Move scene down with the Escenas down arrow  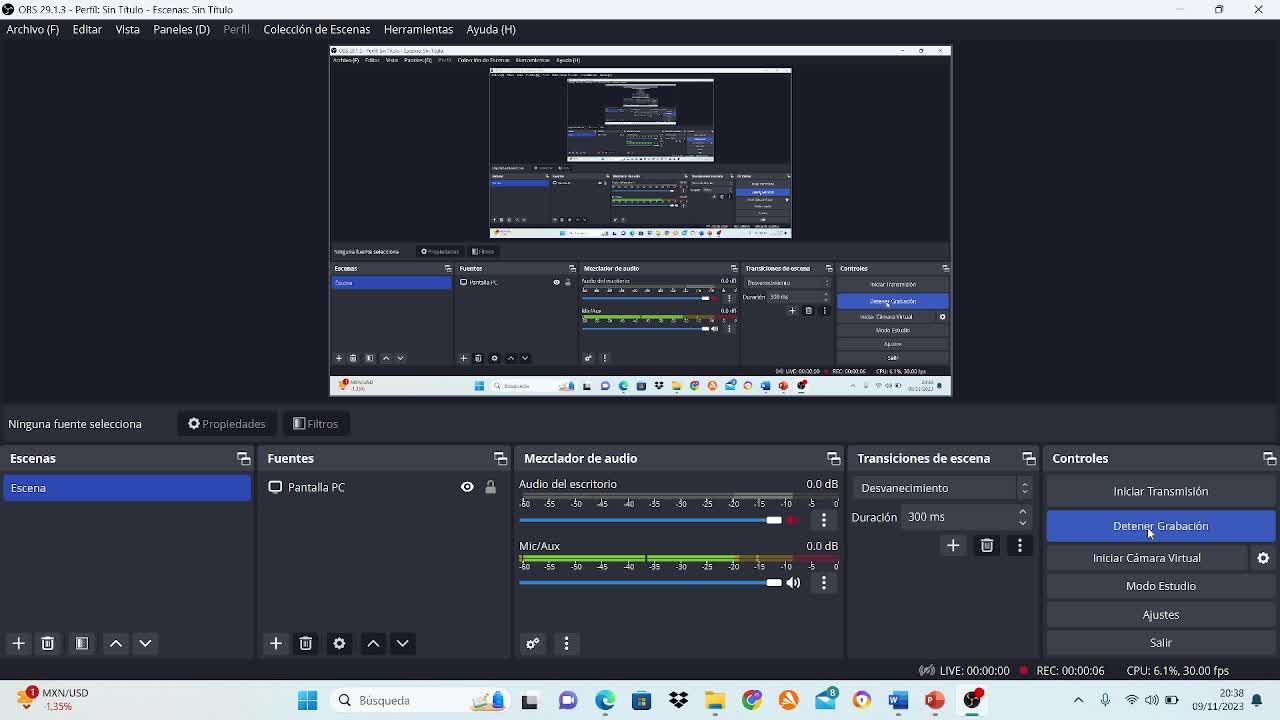145,643
